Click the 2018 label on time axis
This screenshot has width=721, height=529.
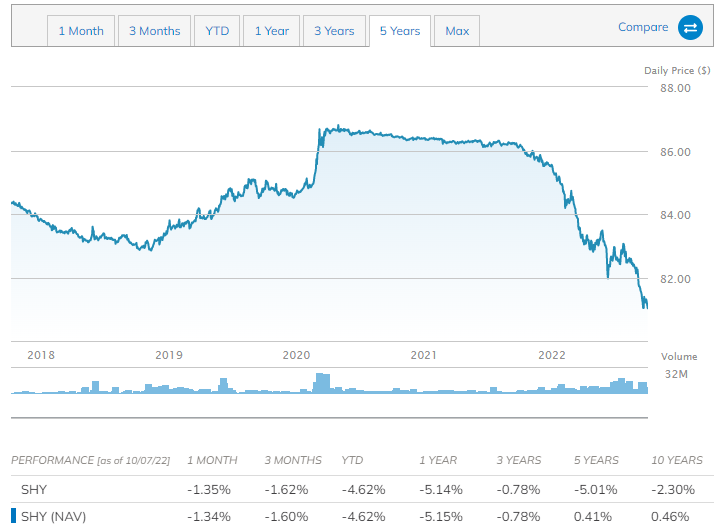pyautogui.click(x=41, y=355)
